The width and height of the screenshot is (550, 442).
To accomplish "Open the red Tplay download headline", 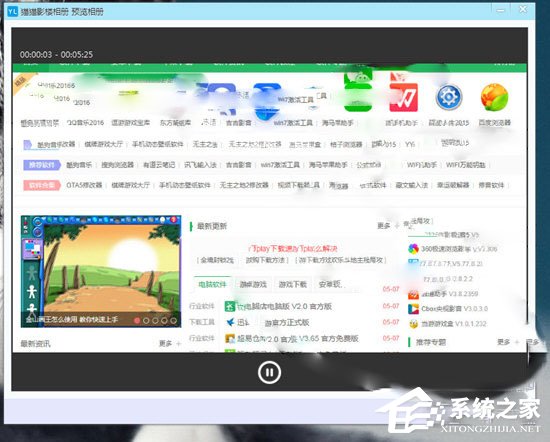I will click(x=293, y=248).
